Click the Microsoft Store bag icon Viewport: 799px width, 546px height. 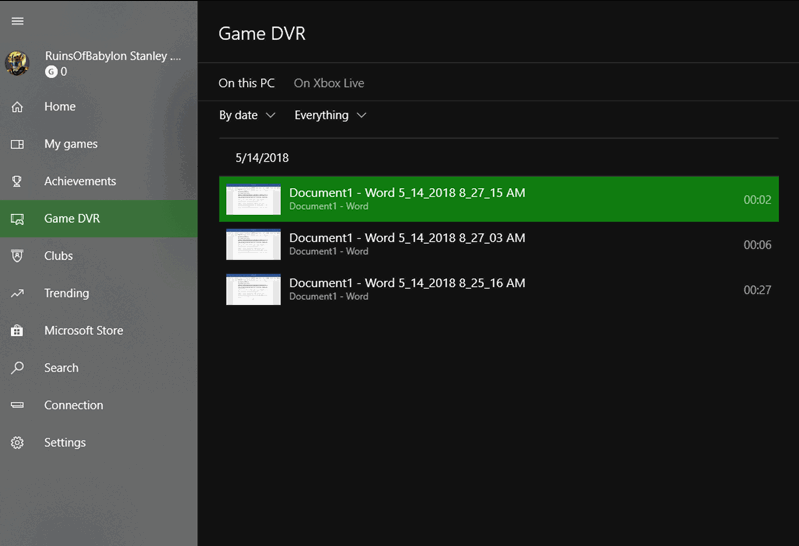pos(17,330)
